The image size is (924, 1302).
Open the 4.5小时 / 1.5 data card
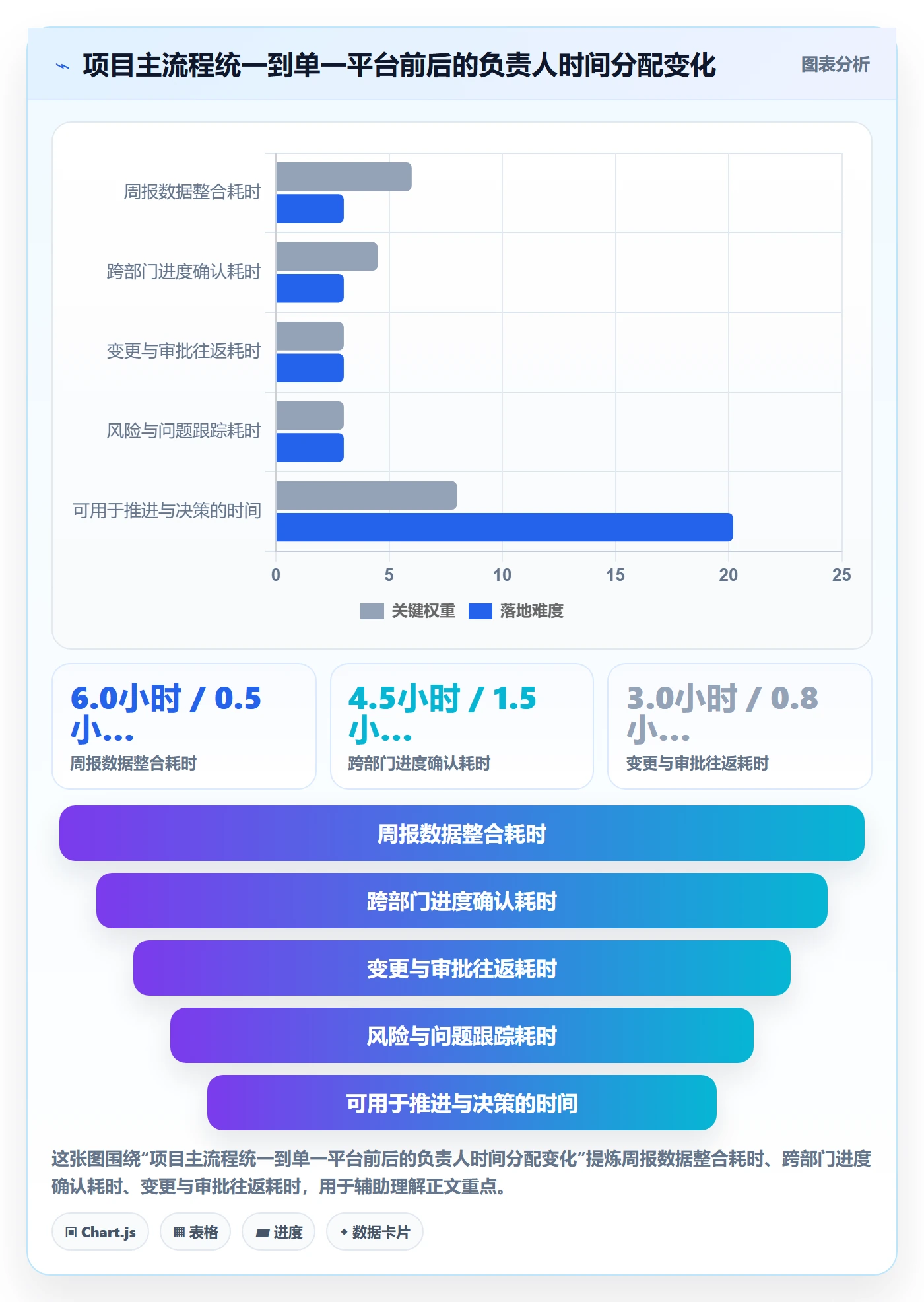(462, 726)
